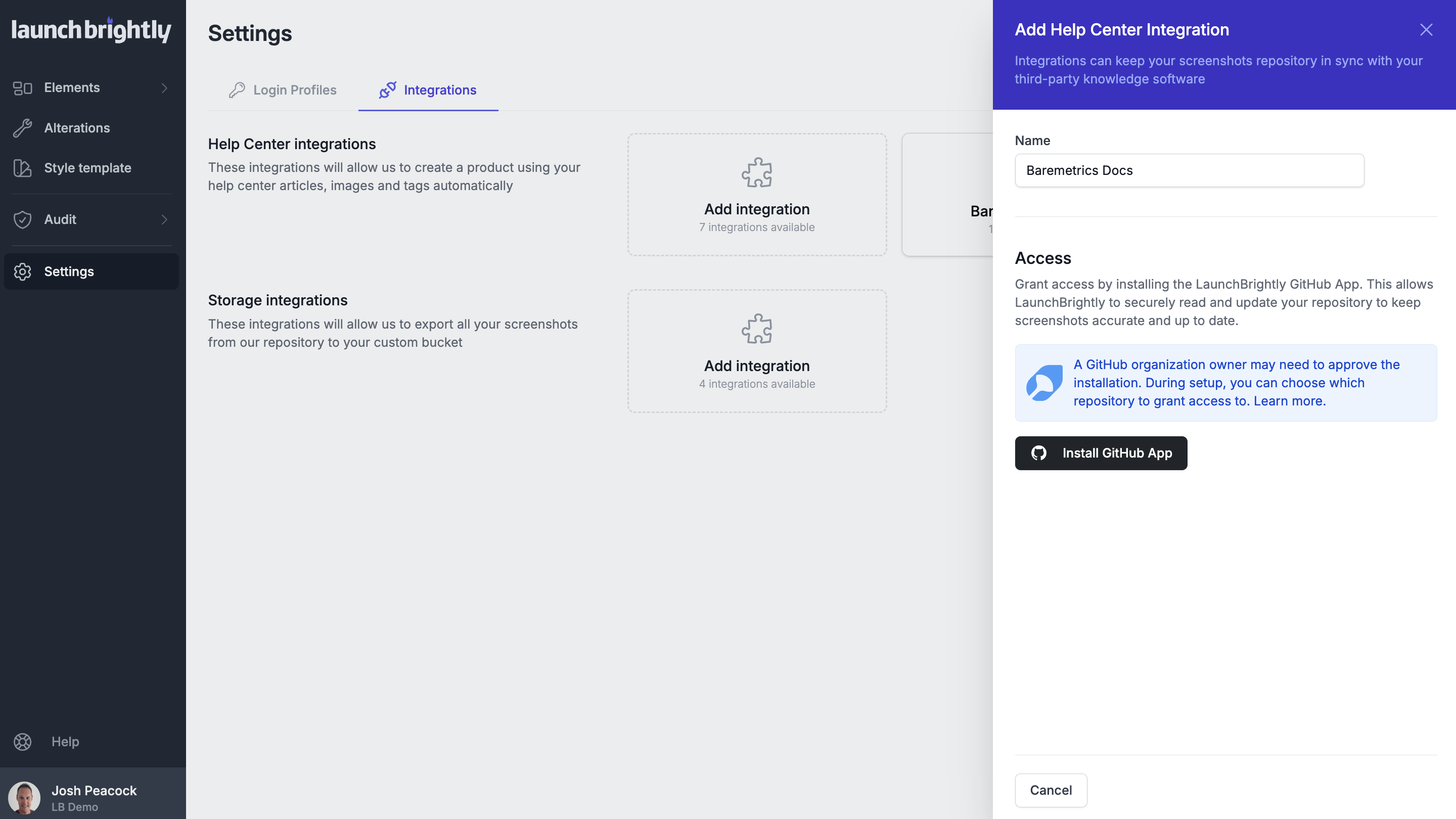Click the Style template swatch icon

click(x=23, y=168)
